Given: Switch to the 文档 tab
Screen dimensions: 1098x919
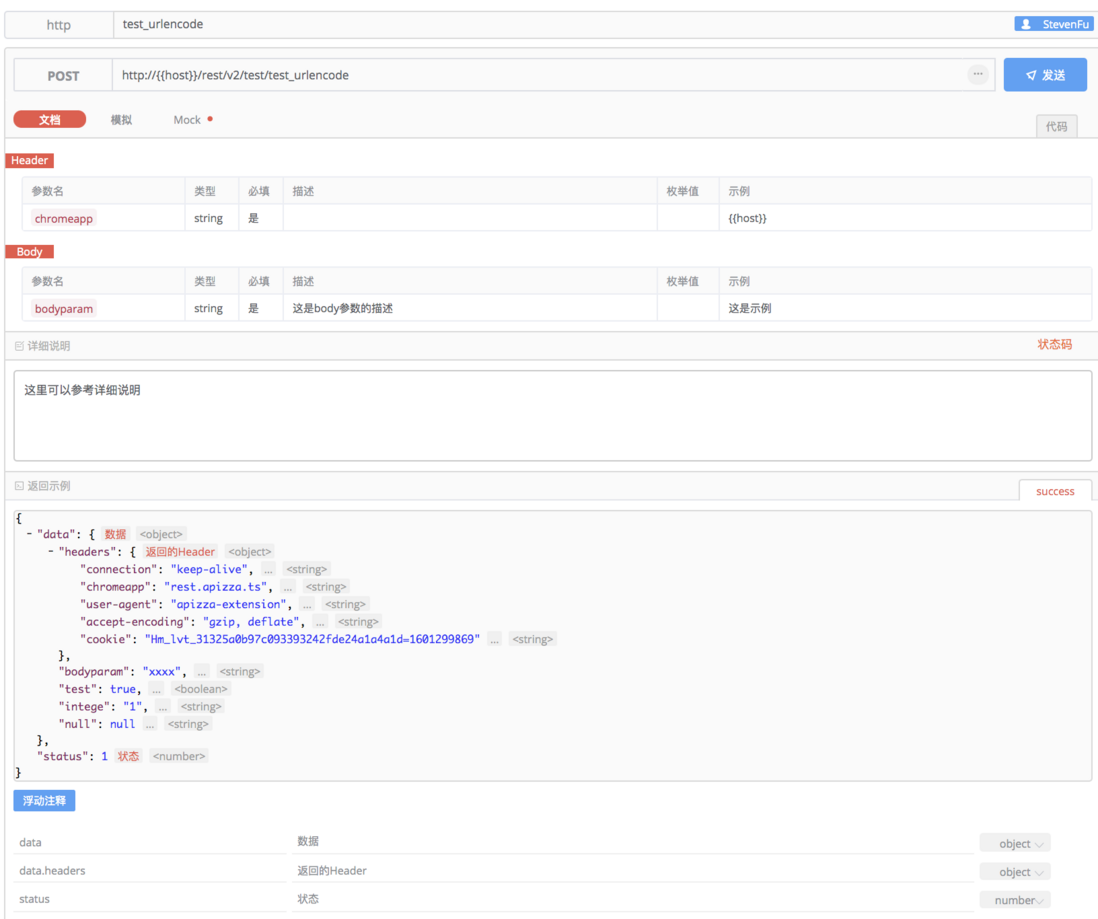Looking at the screenshot, I should pos(50,120).
